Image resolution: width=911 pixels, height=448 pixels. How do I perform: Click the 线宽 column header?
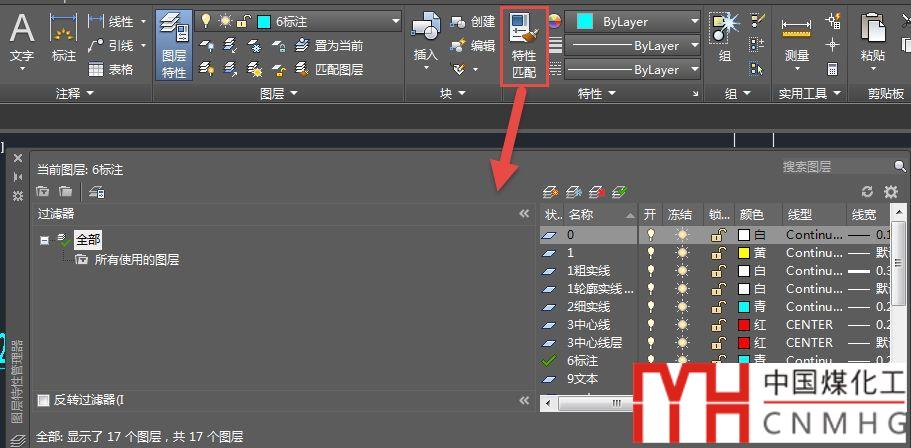click(x=868, y=214)
